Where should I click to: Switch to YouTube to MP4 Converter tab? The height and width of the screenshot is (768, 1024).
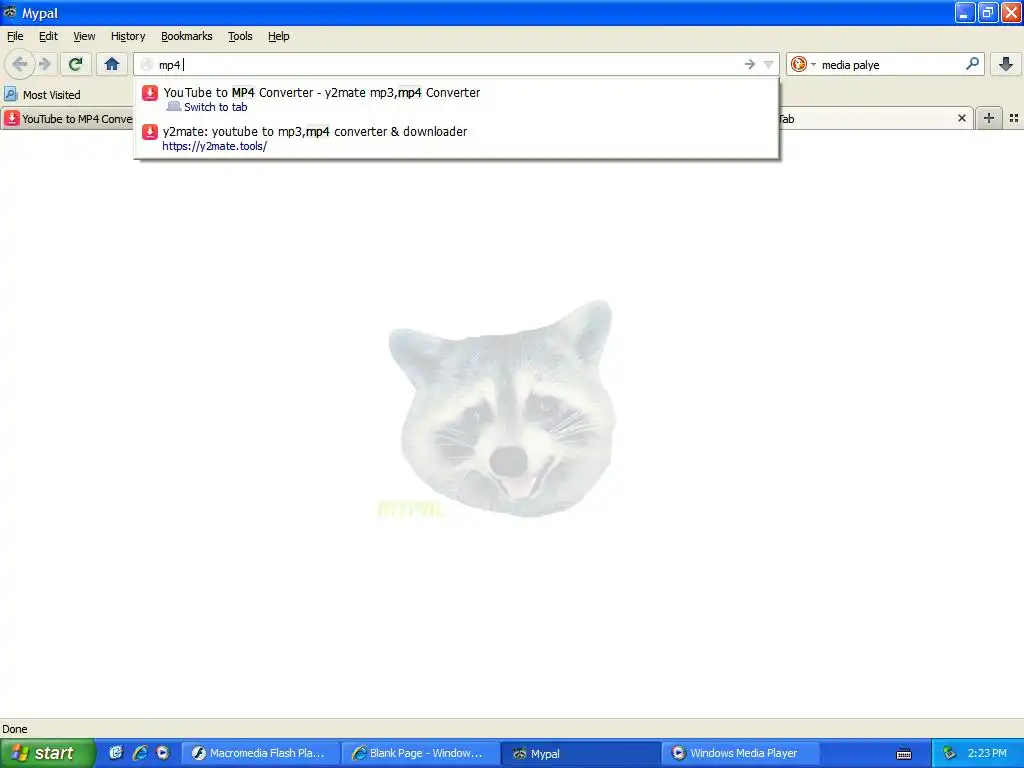(67, 119)
